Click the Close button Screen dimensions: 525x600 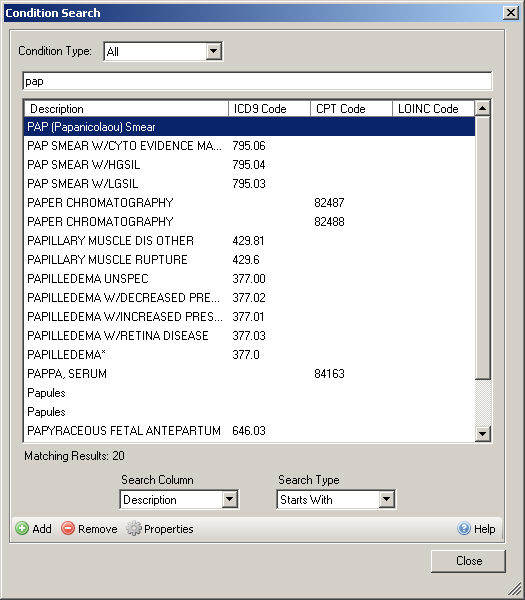tap(468, 561)
